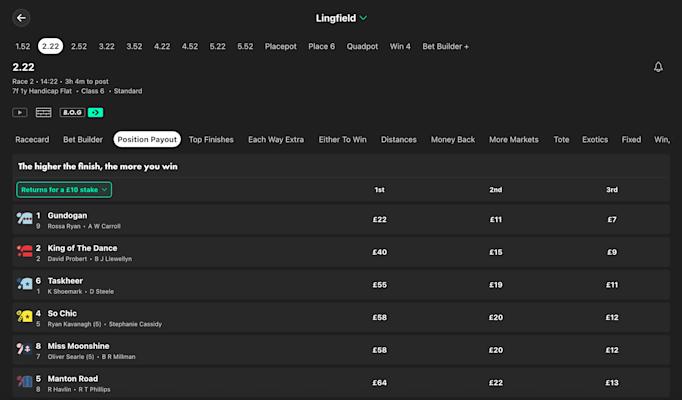This screenshot has height=400, width=682.
Task: Switch to the Either To Win tab
Action: pyautogui.click(x=342, y=140)
